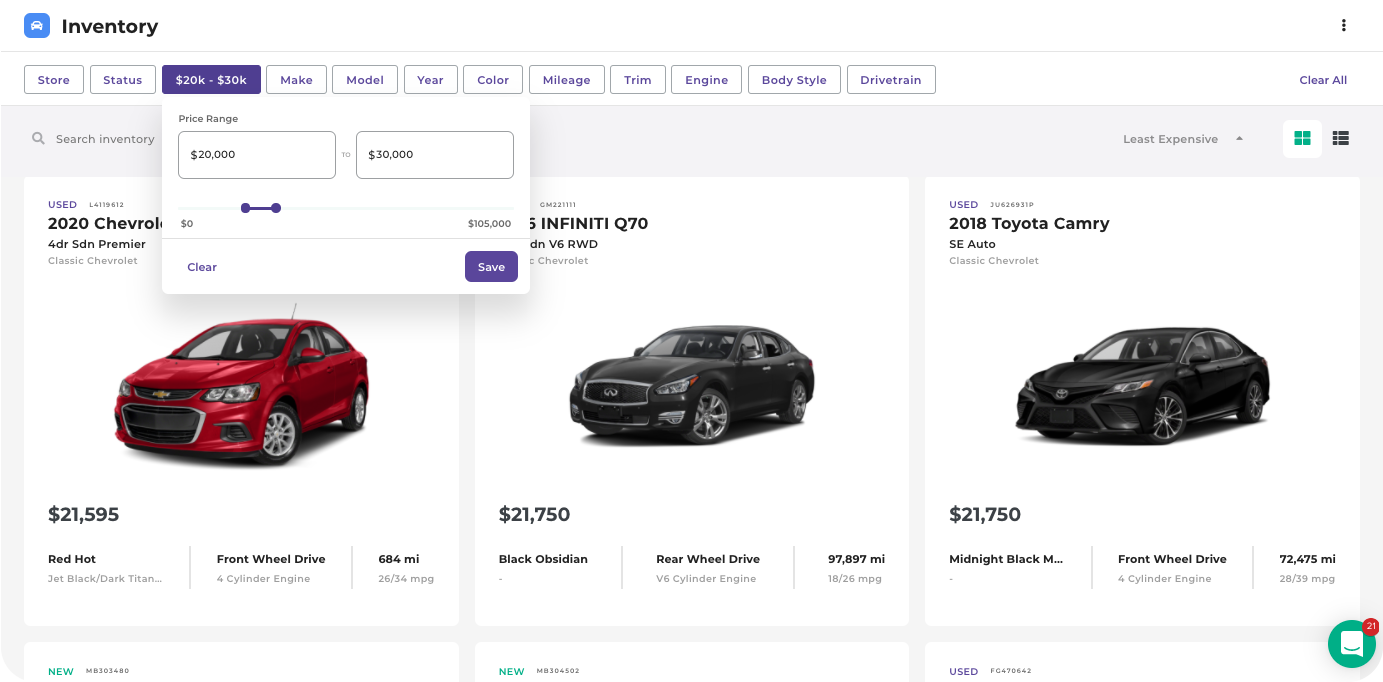Open the Make filter dropdown
1383x682 pixels.
pos(296,79)
